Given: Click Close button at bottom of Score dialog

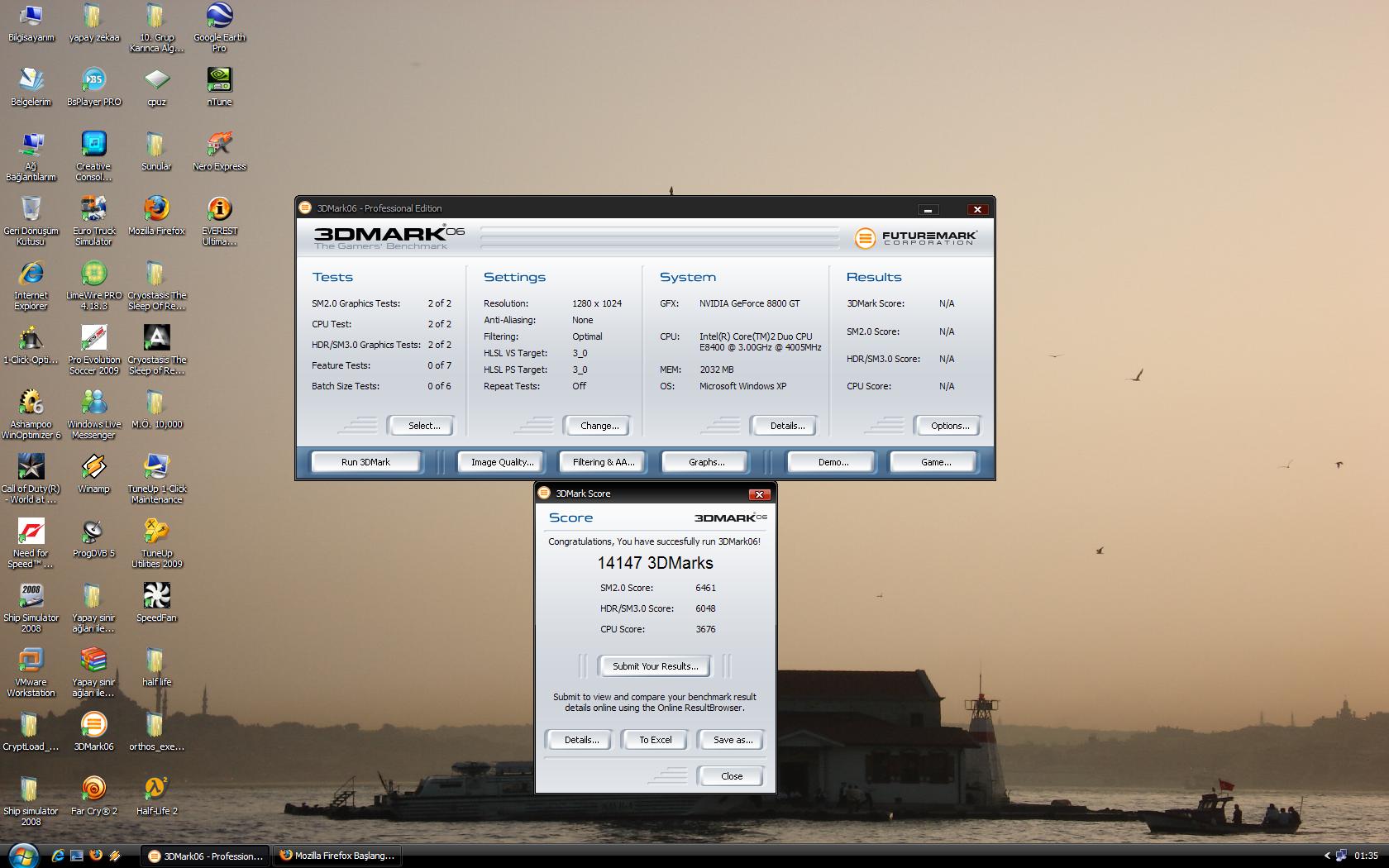Looking at the screenshot, I should (732, 776).
